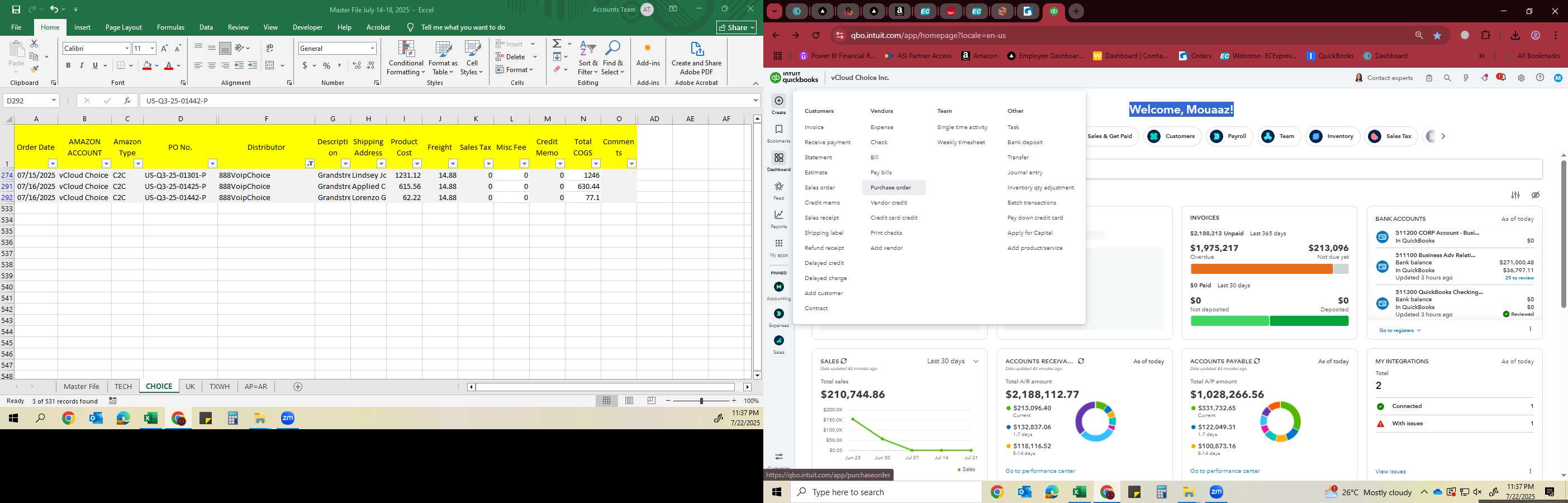Cut selection using the scissors icon
Viewport: 1568px width, 503px height.
coord(34,44)
